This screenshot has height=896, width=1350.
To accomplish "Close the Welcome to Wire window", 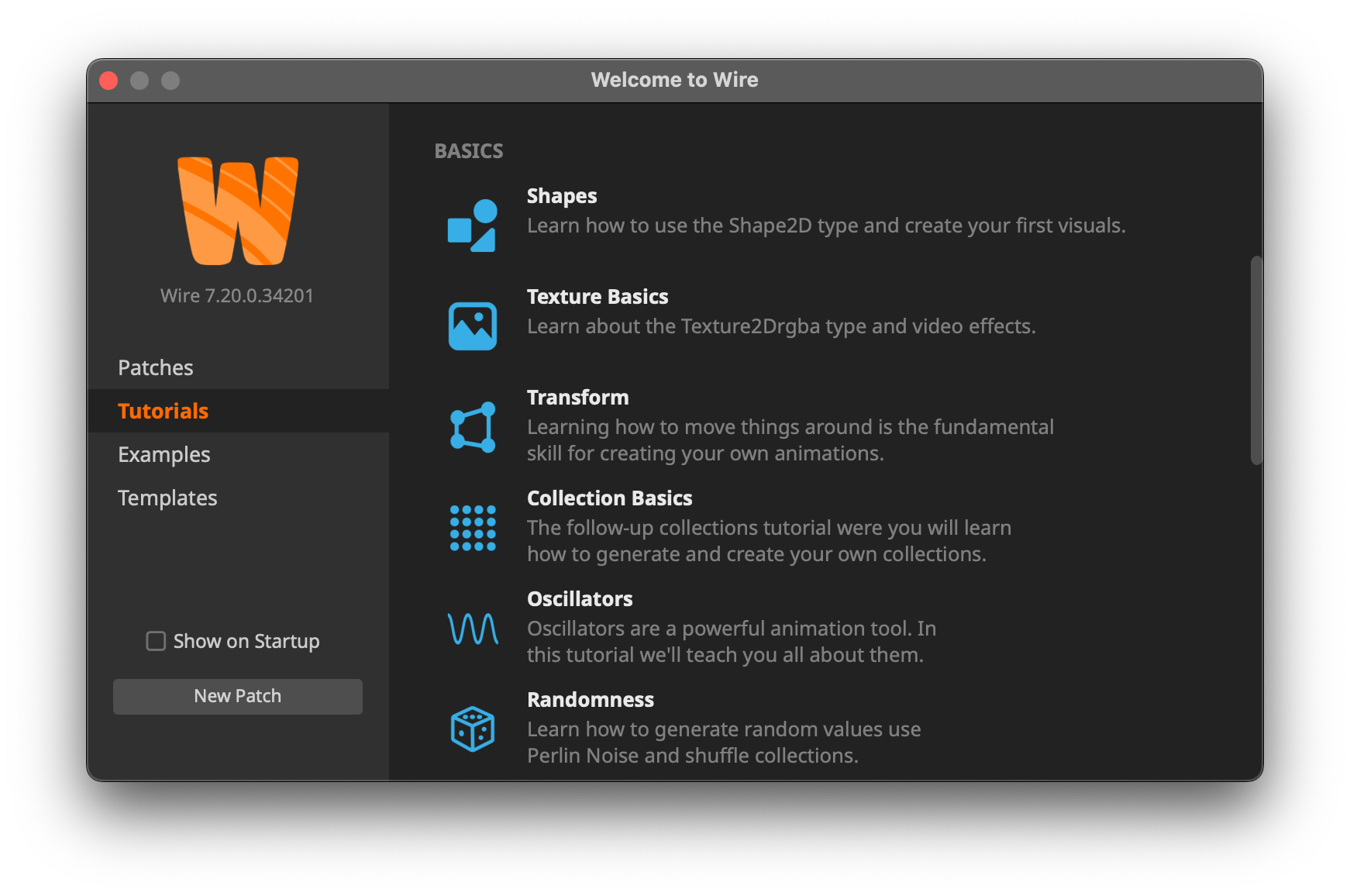I will coord(109,81).
